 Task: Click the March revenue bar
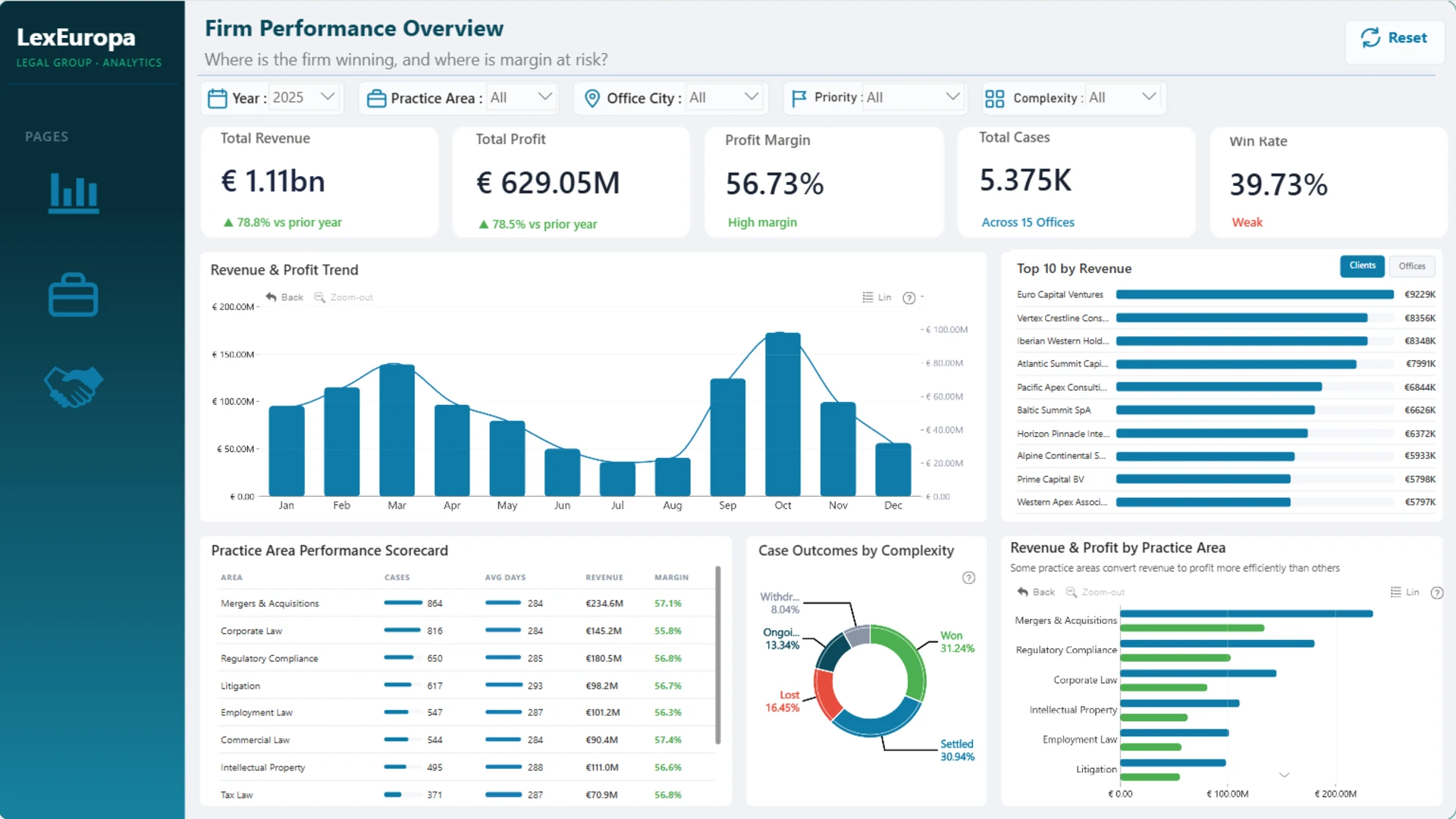[x=397, y=430]
